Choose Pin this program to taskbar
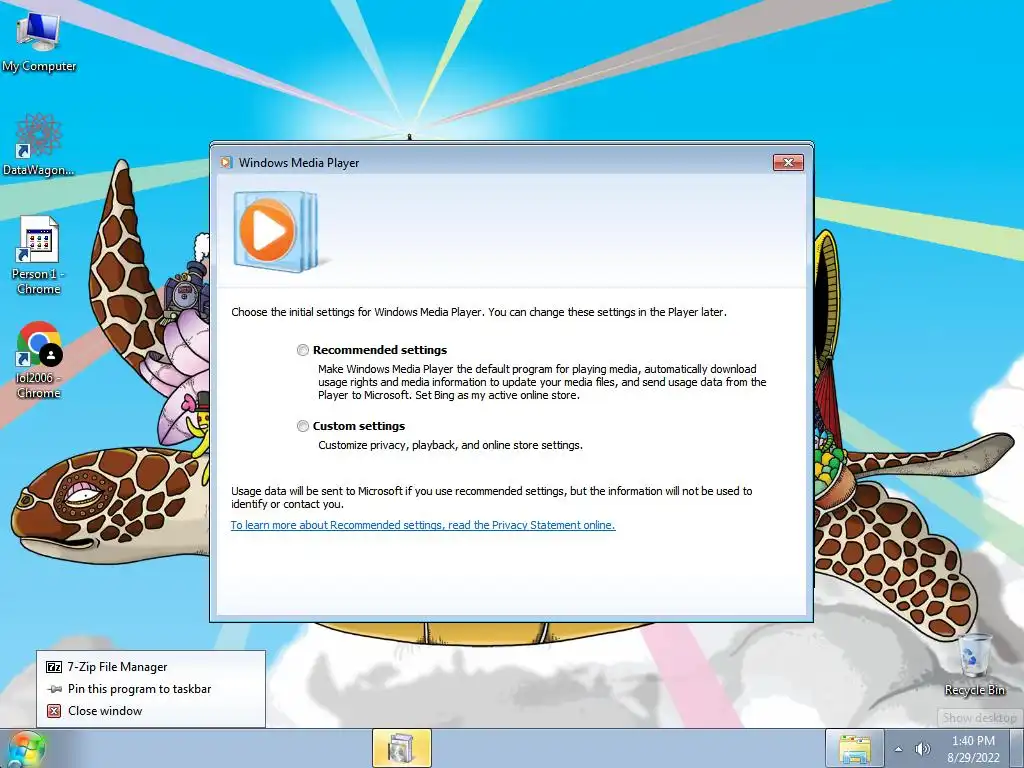Viewport: 1024px width, 768px height. (x=151, y=689)
